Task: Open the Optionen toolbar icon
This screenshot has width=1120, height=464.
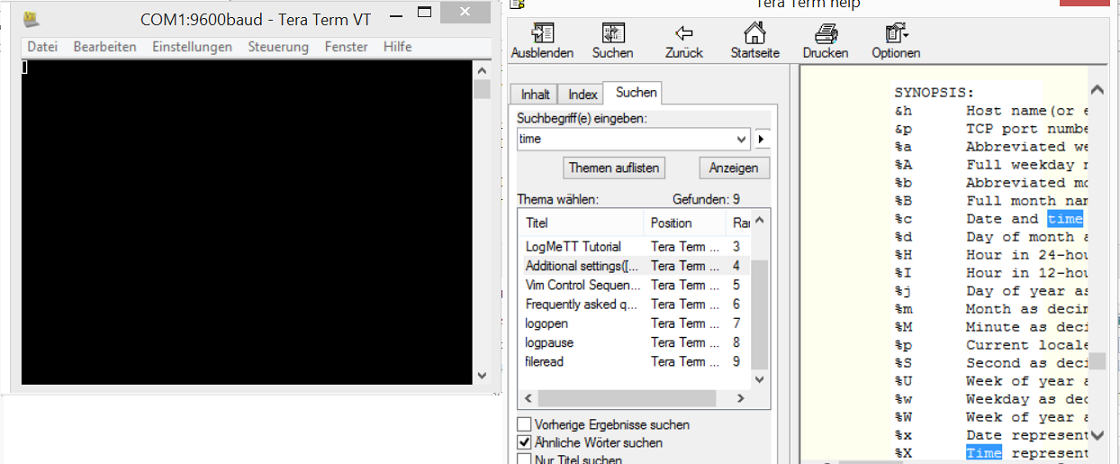Action: [896, 34]
